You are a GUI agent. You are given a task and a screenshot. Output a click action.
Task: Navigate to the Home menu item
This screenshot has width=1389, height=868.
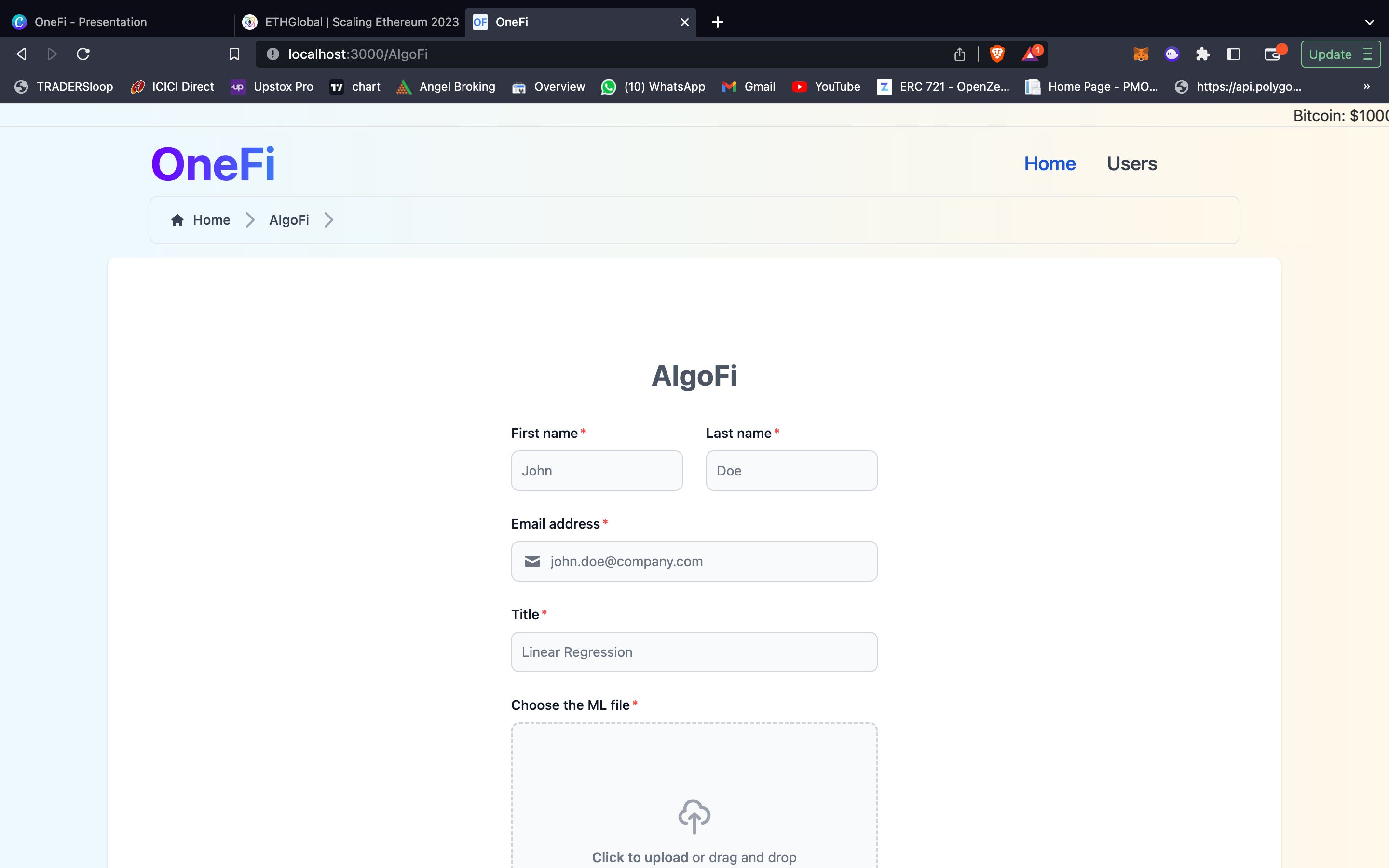click(1050, 163)
